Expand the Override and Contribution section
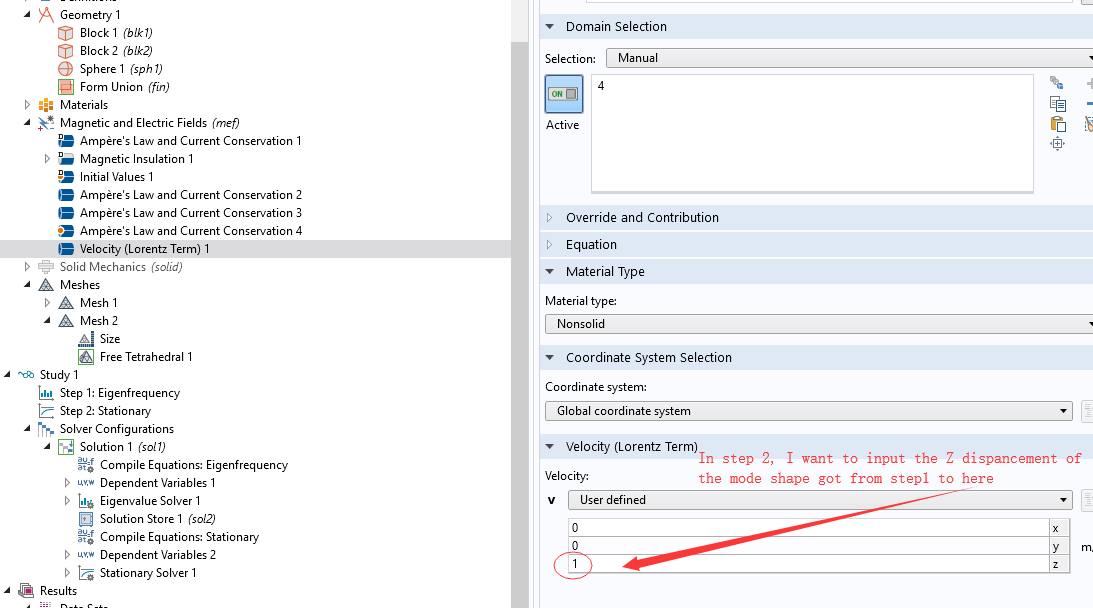Image resolution: width=1093 pixels, height=608 pixels. click(x=642, y=218)
